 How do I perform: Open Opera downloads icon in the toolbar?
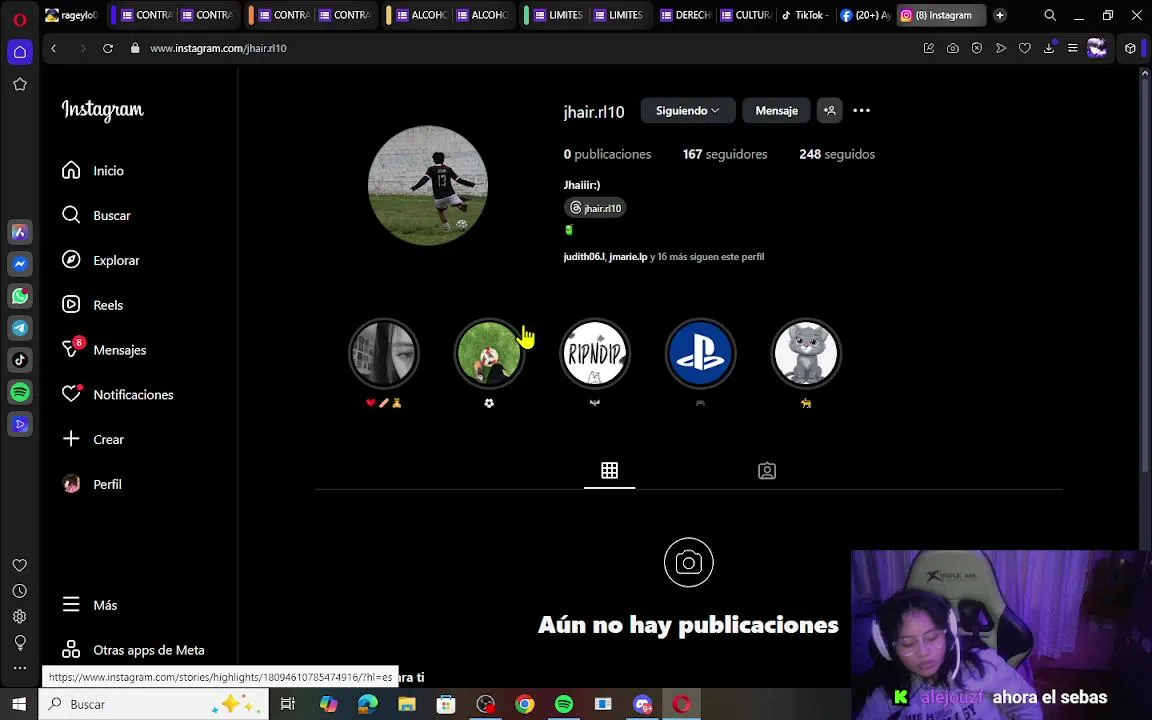click(x=1048, y=48)
